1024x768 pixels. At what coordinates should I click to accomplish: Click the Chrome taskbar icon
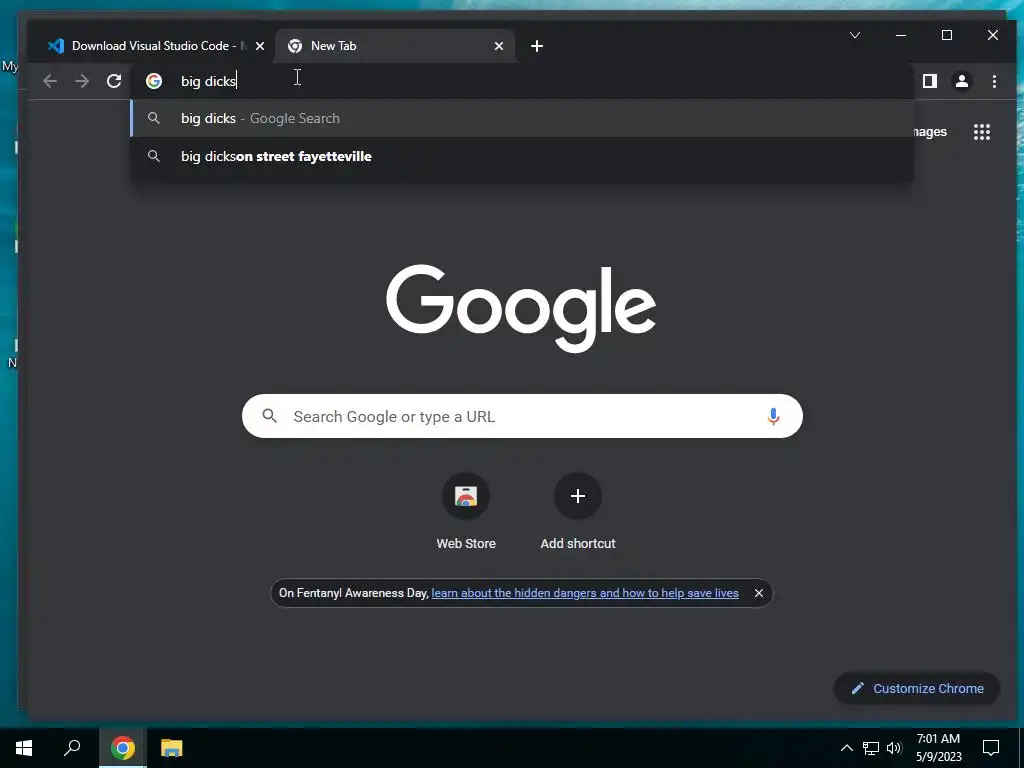click(123, 748)
